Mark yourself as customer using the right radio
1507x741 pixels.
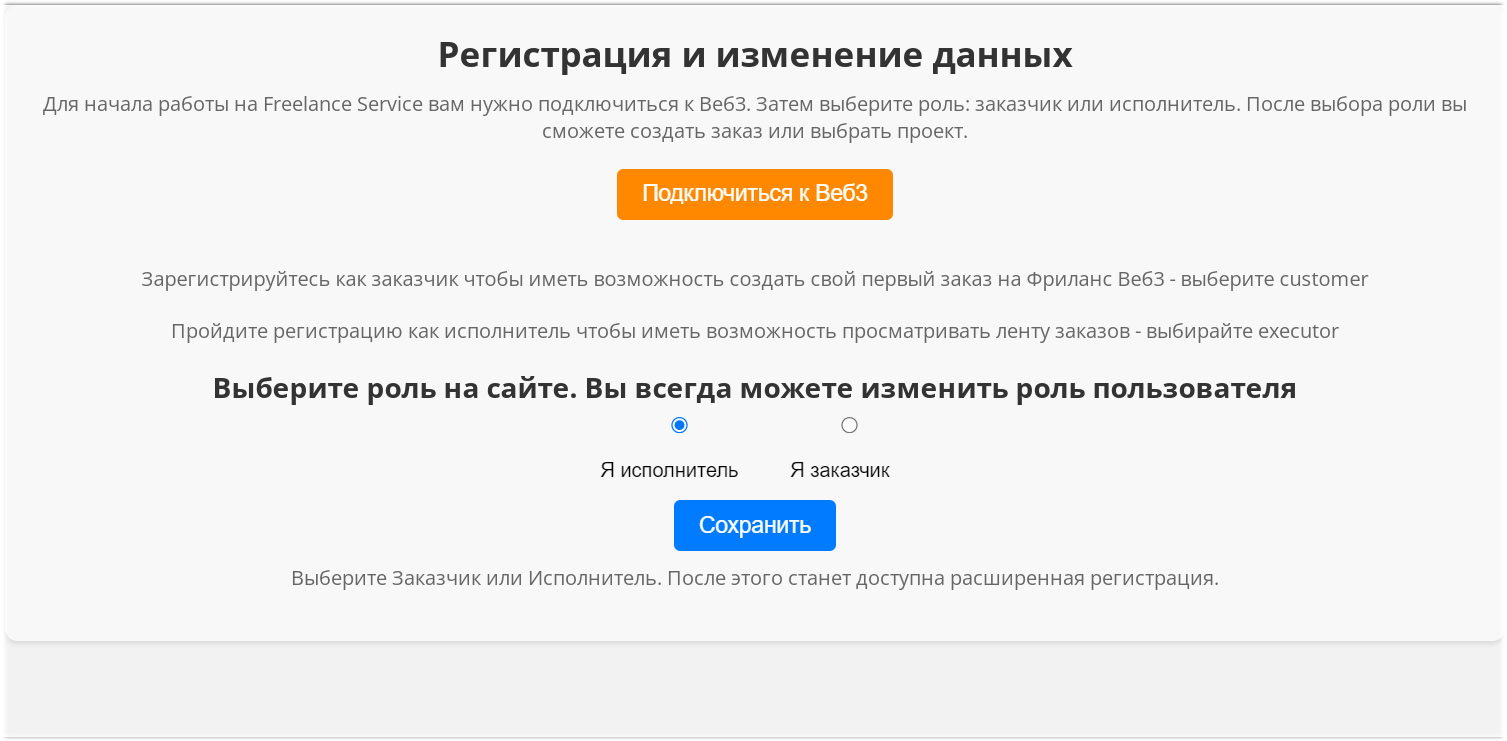click(x=849, y=425)
